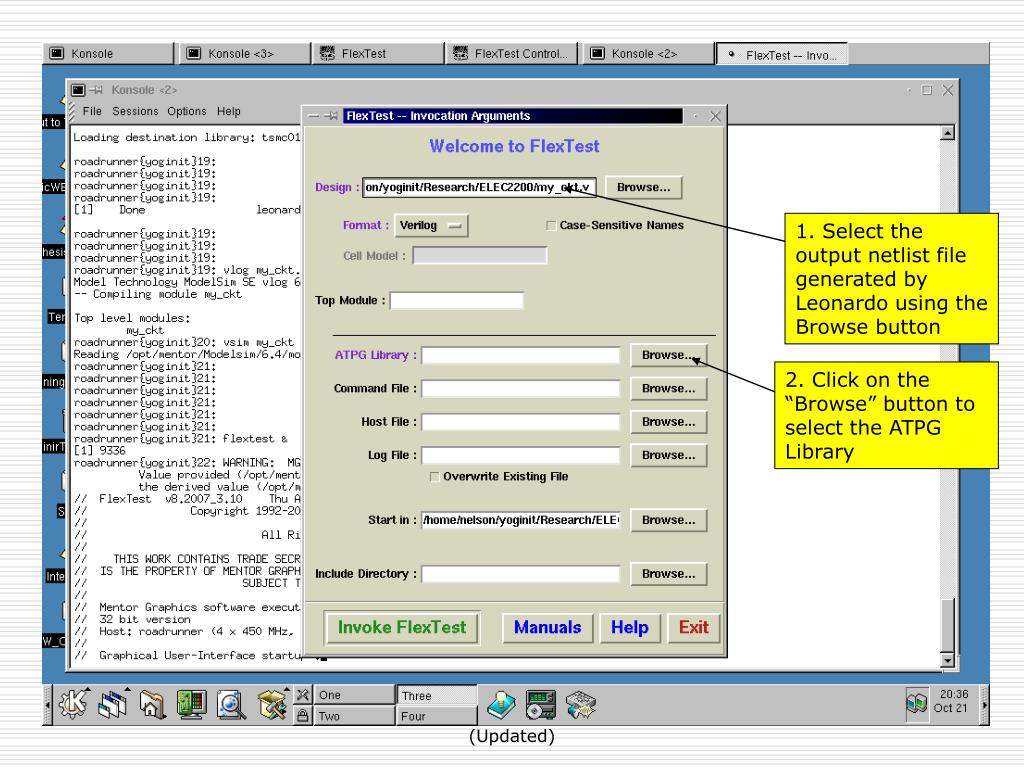Click Konsole scrollbar up arrow

(x=948, y=133)
